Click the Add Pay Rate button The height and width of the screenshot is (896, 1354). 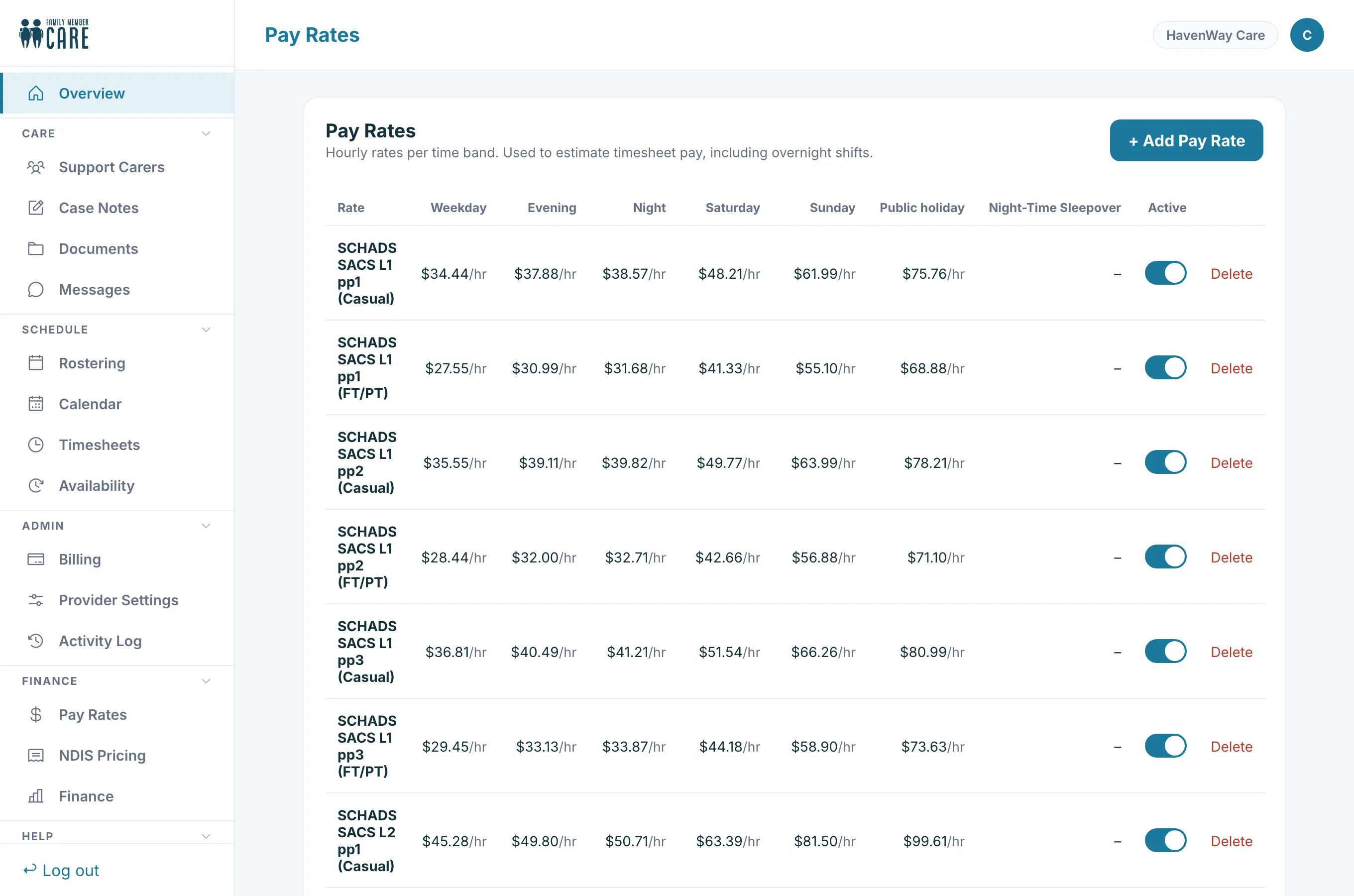point(1186,140)
